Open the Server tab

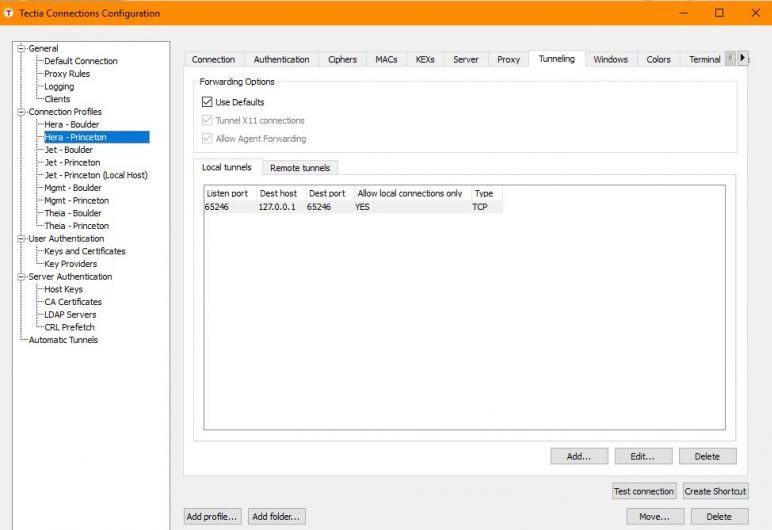pyautogui.click(x=466, y=59)
